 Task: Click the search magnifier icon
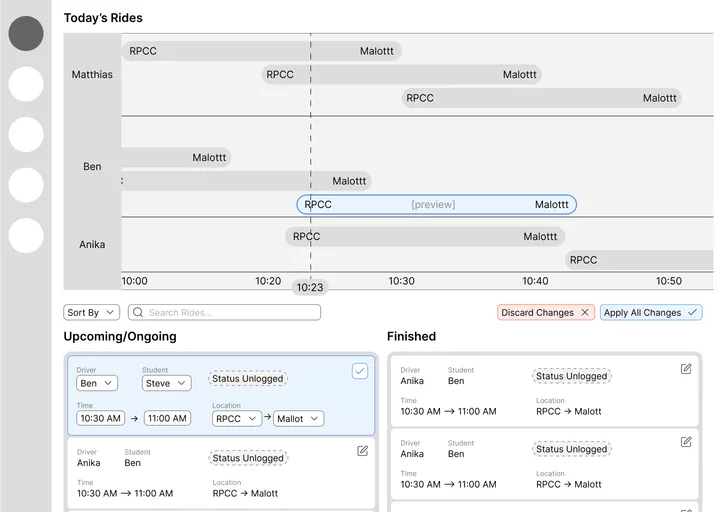[x=138, y=312]
